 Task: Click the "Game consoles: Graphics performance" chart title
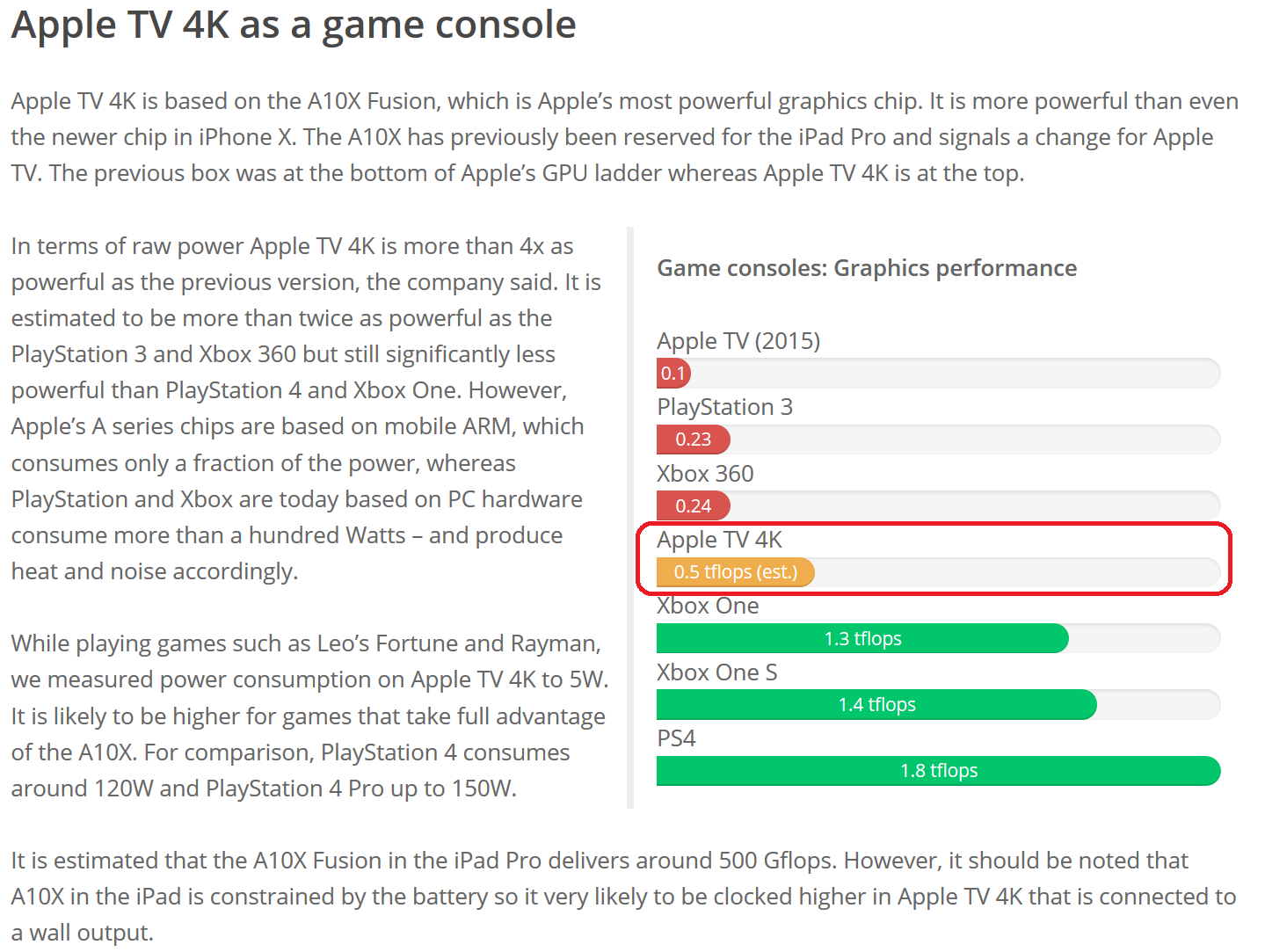pyautogui.click(x=867, y=268)
